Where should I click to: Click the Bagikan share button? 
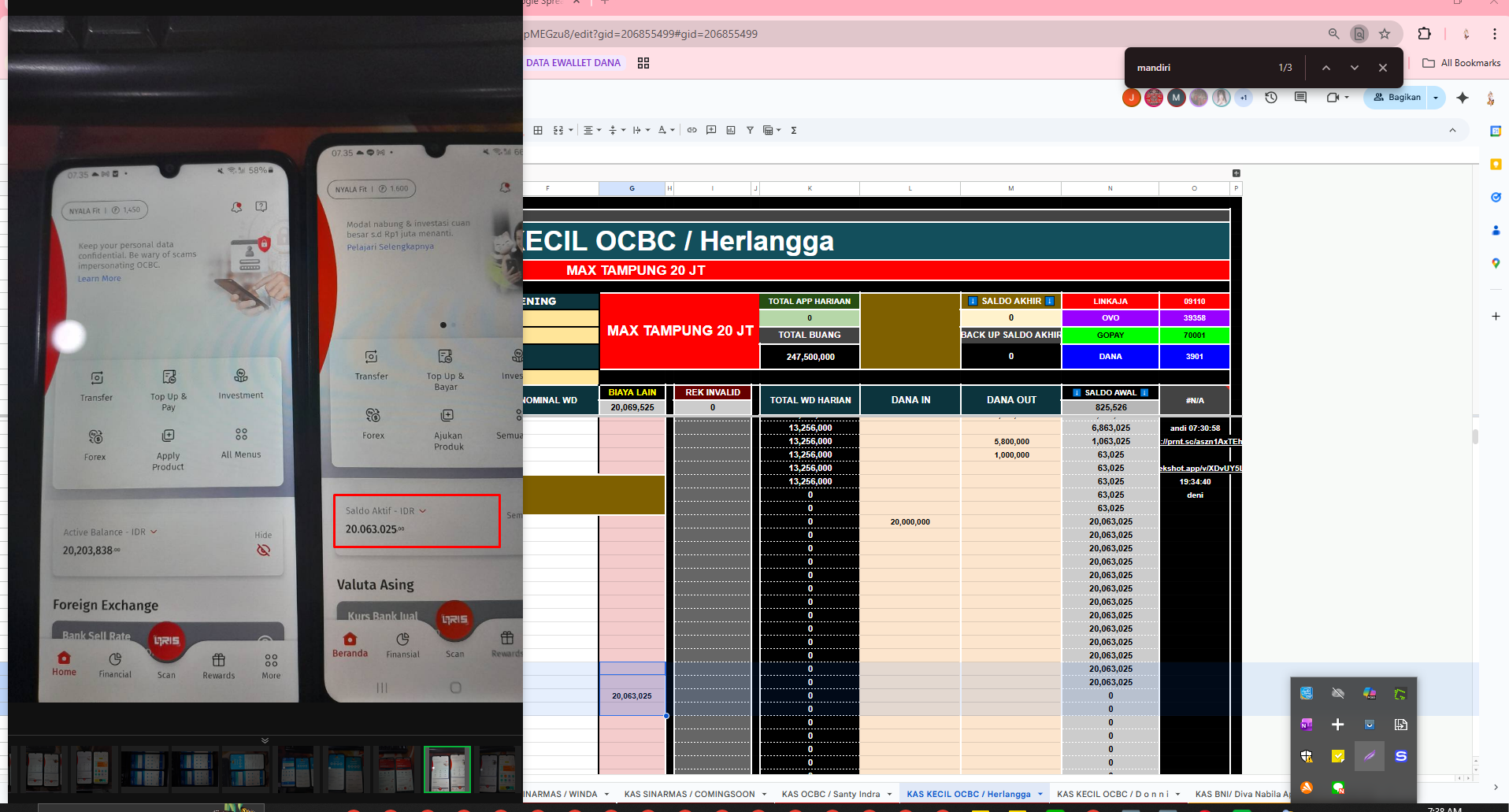click(x=1396, y=98)
